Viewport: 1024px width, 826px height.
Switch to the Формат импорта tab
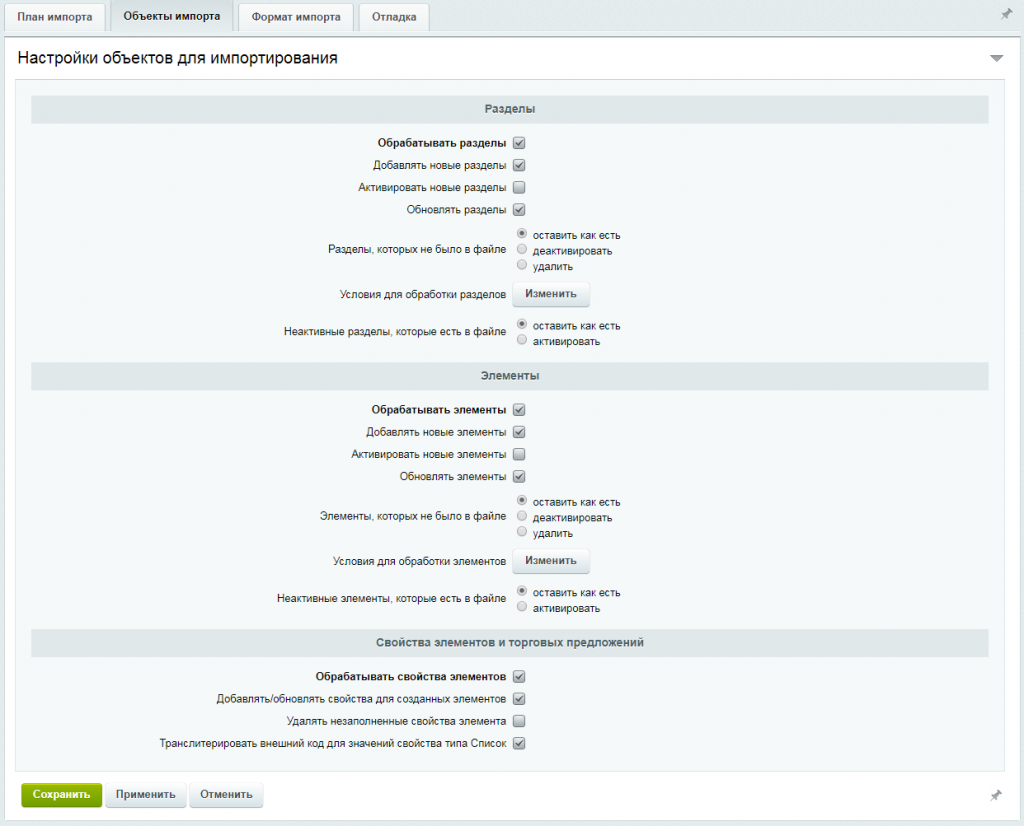click(x=296, y=17)
